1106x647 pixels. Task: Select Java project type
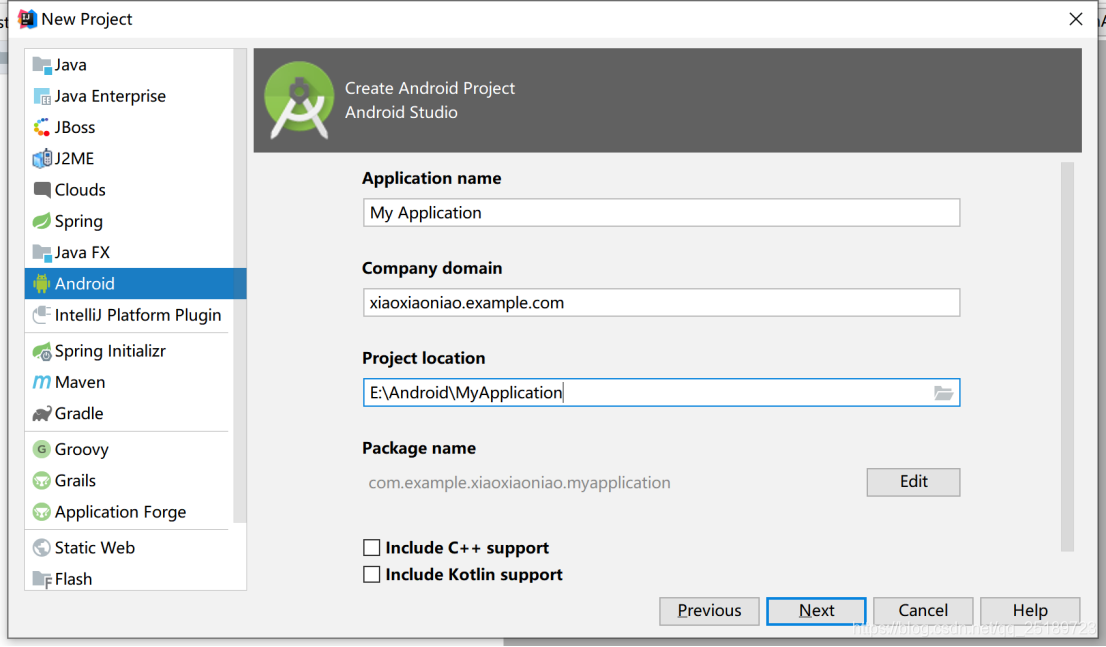(x=135, y=65)
